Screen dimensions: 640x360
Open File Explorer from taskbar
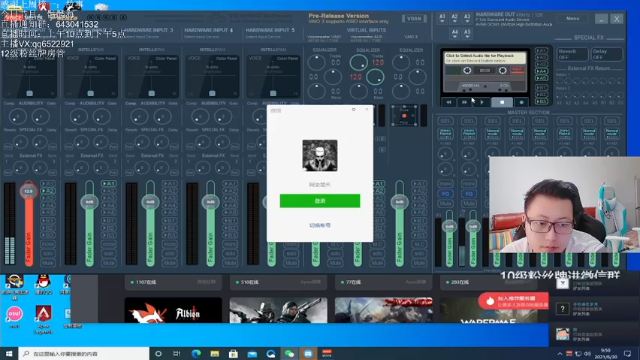[215, 353]
